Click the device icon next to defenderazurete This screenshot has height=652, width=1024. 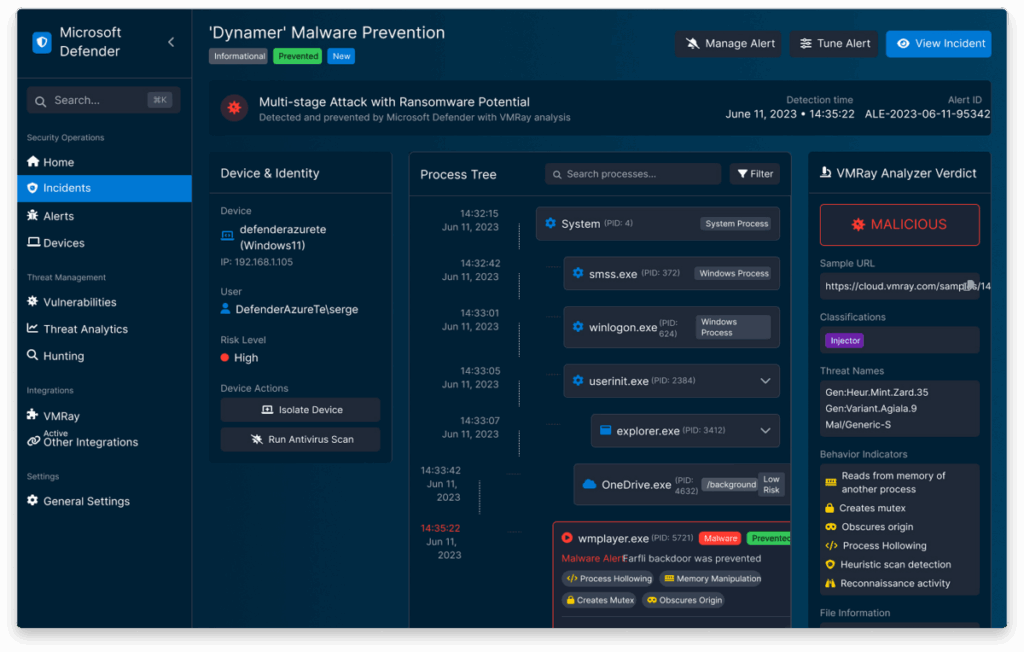tap(227, 236)
